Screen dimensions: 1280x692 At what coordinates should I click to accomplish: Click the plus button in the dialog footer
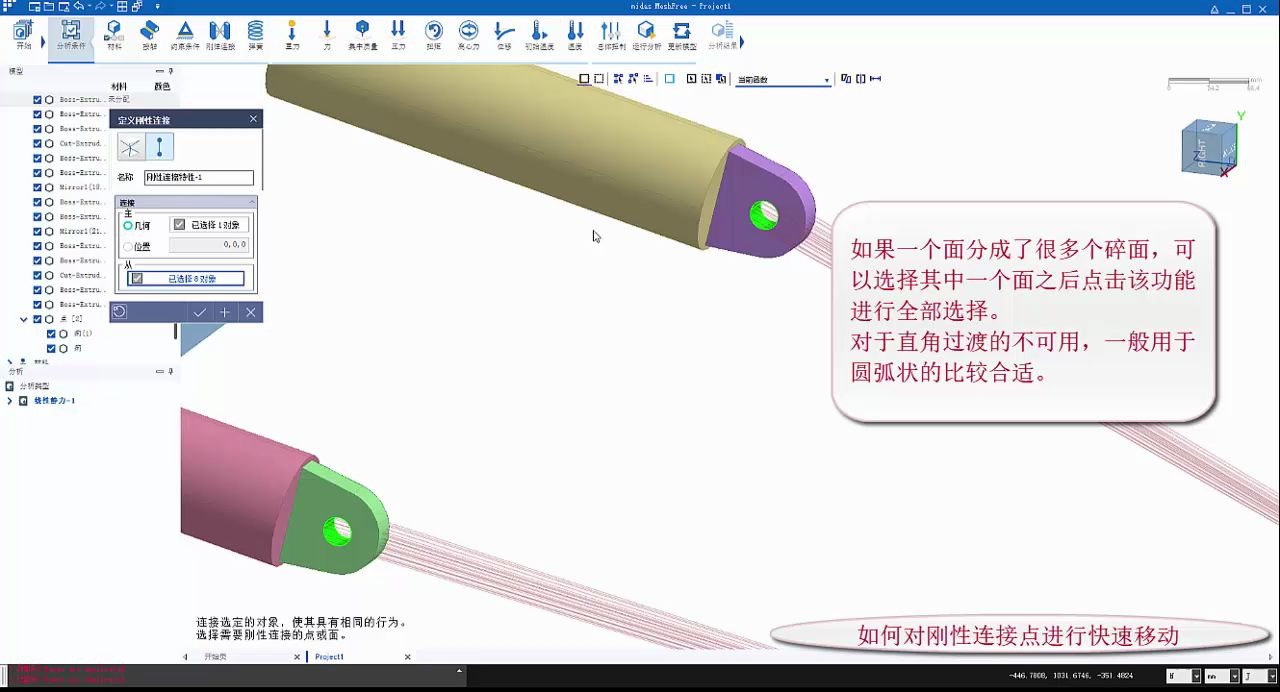point(225,312)
